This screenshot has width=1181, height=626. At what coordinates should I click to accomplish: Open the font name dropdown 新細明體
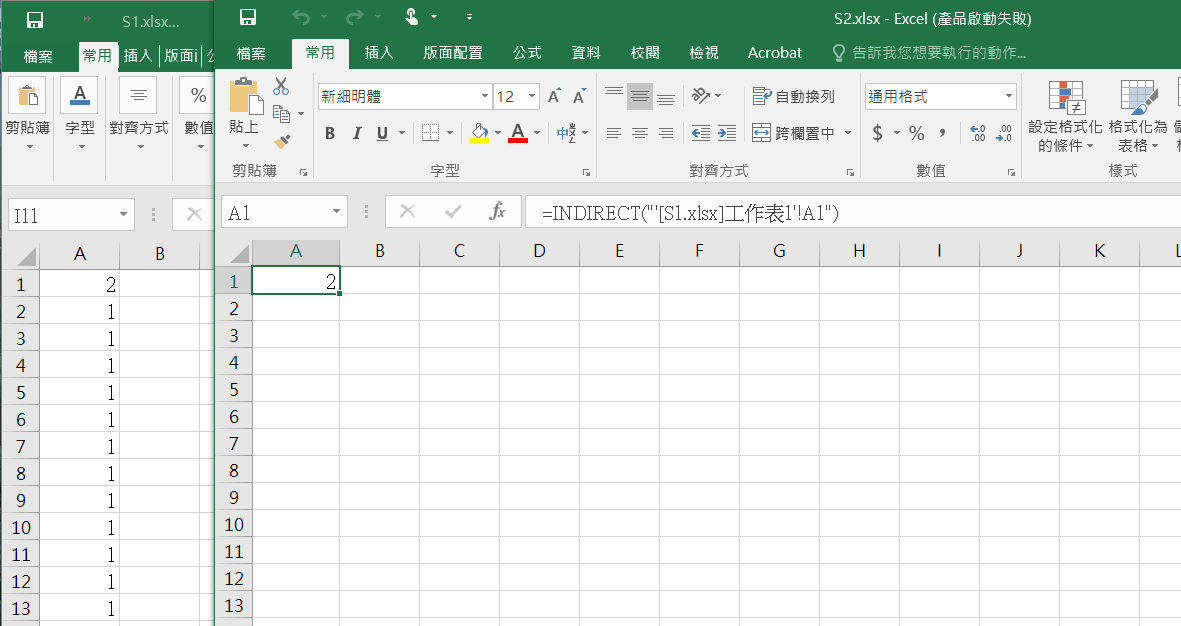click(485, 97)
